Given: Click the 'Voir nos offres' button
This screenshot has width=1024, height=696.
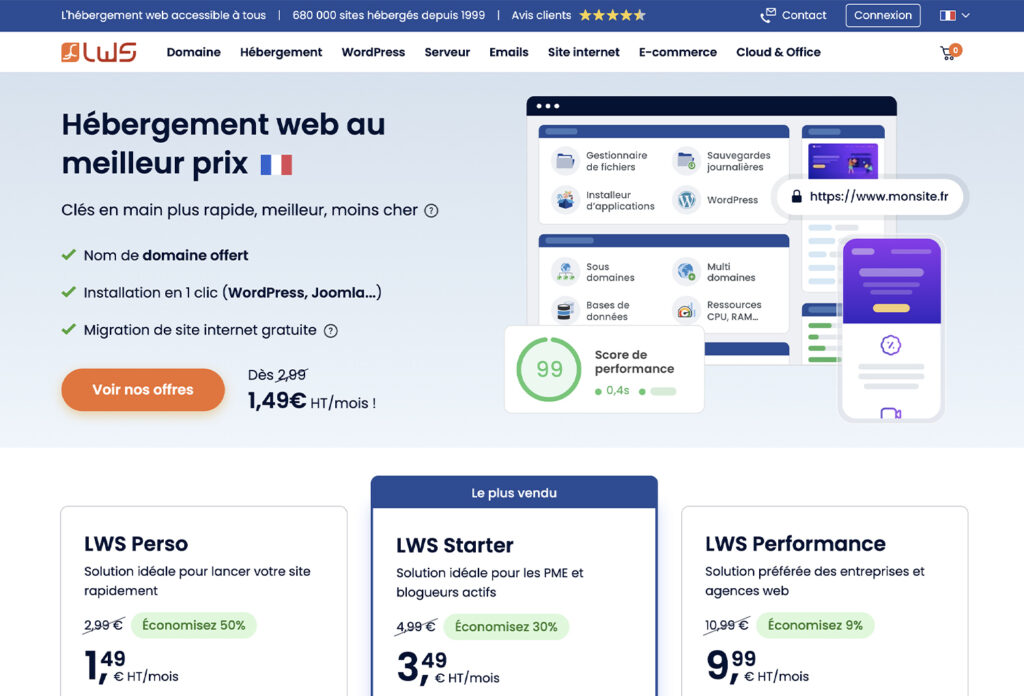Looking at the screenshot, I should click(x=143, y=390).
